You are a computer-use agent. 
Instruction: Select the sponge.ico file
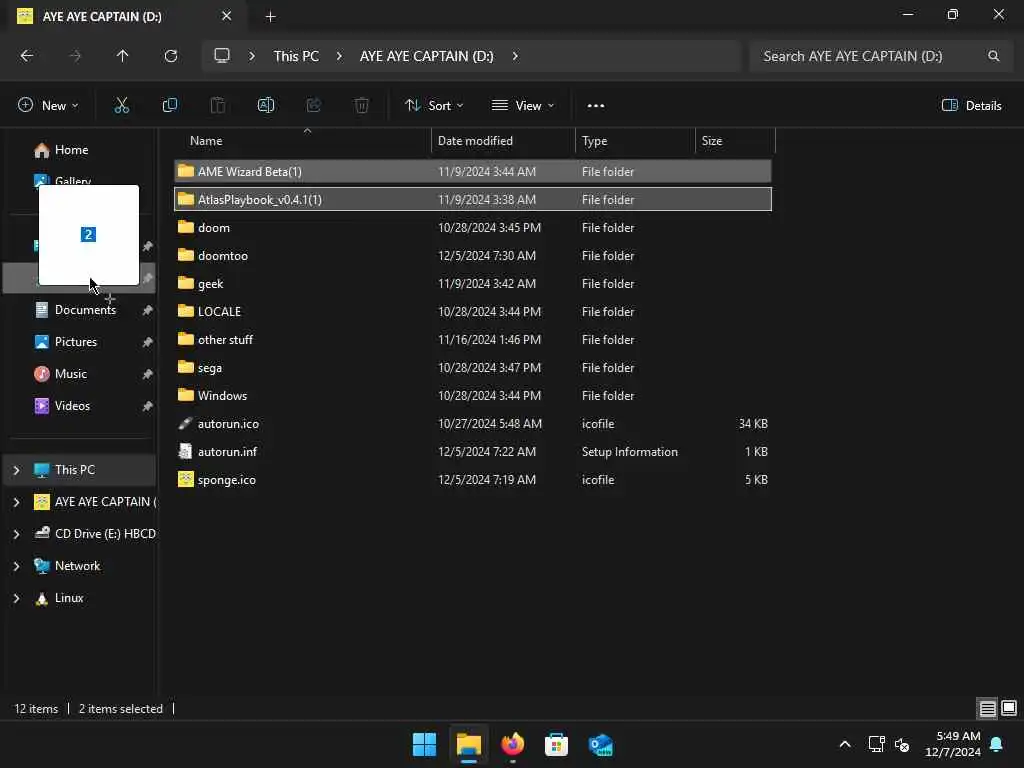473,480
